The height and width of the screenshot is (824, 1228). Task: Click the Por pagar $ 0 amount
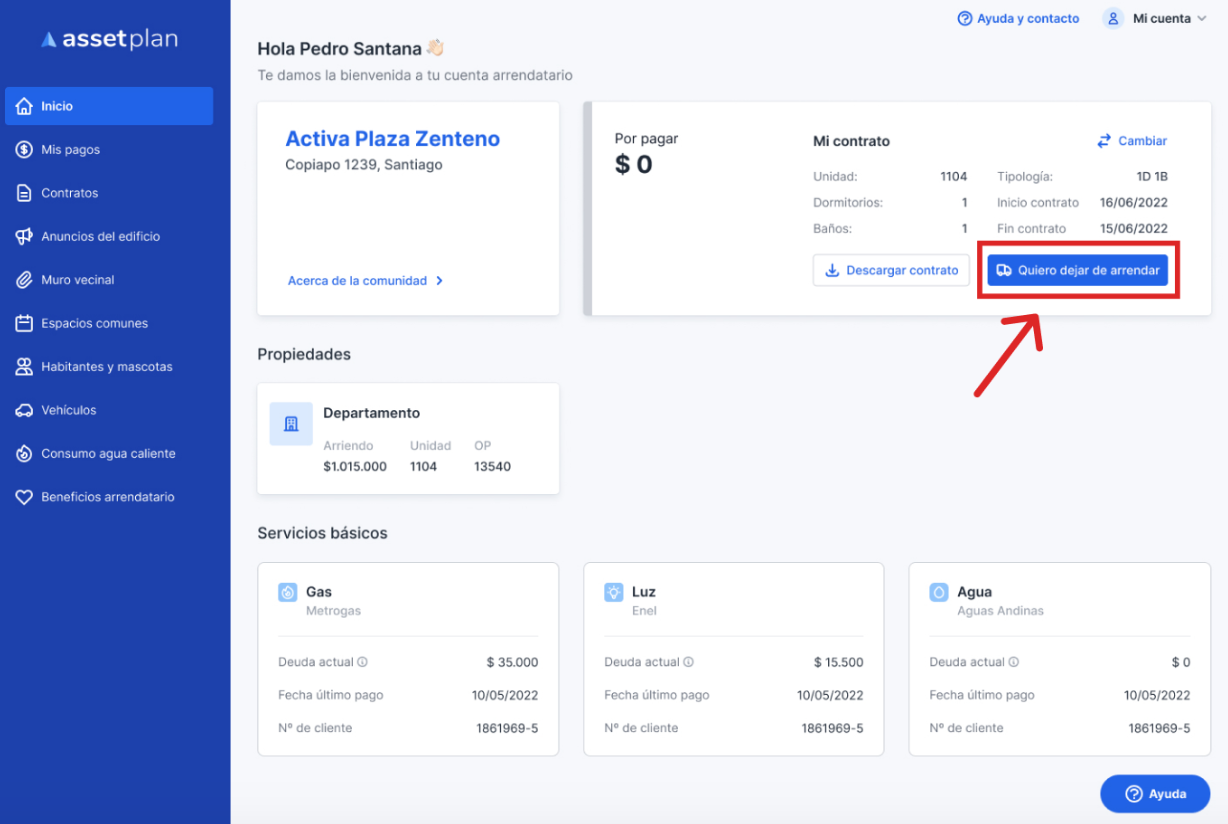[633, 165]
